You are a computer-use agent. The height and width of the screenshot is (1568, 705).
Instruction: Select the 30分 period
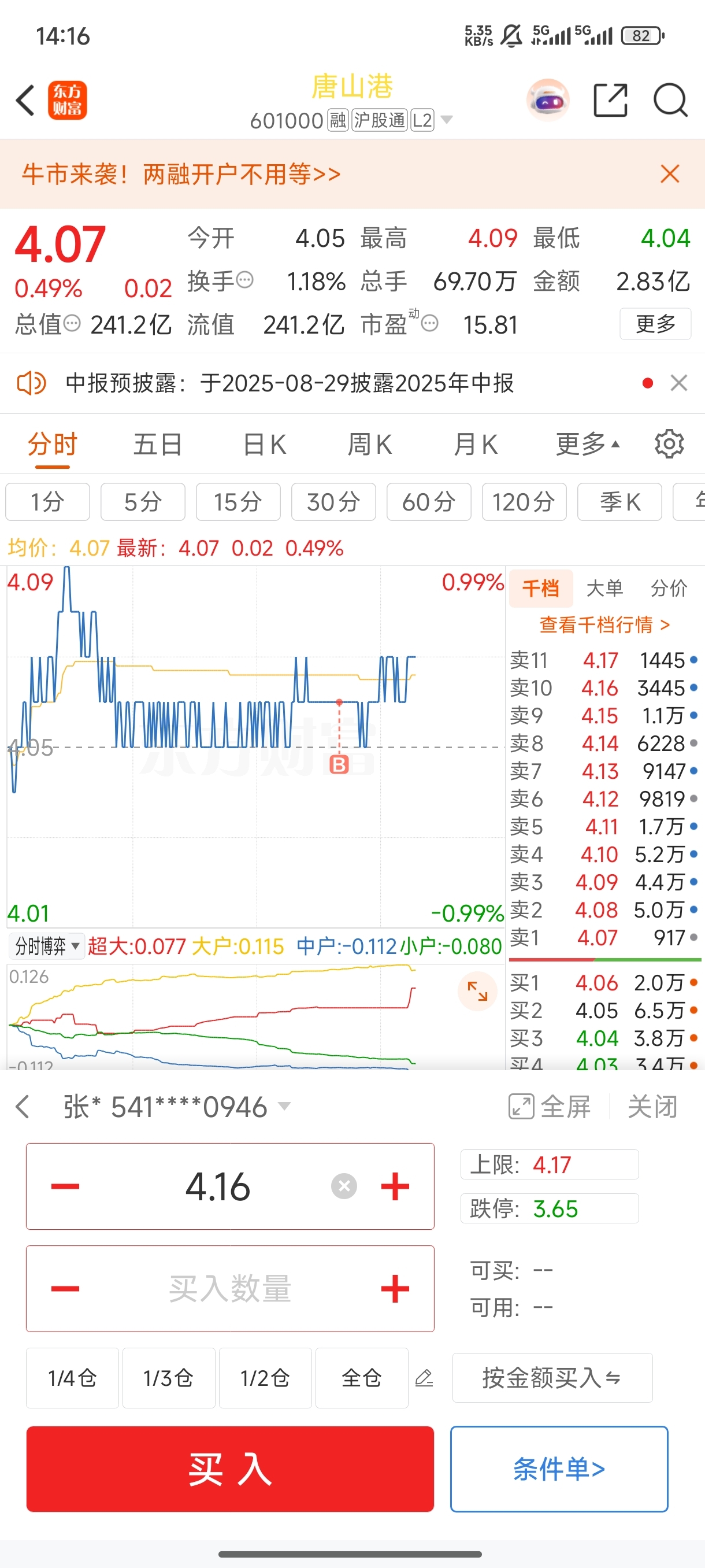tap(333, 502)
